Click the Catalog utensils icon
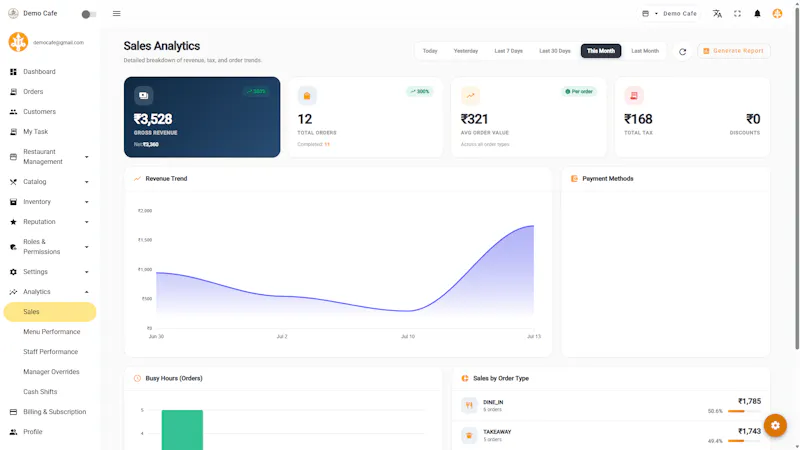Viewport: 800px width, 450px height. 13,182
